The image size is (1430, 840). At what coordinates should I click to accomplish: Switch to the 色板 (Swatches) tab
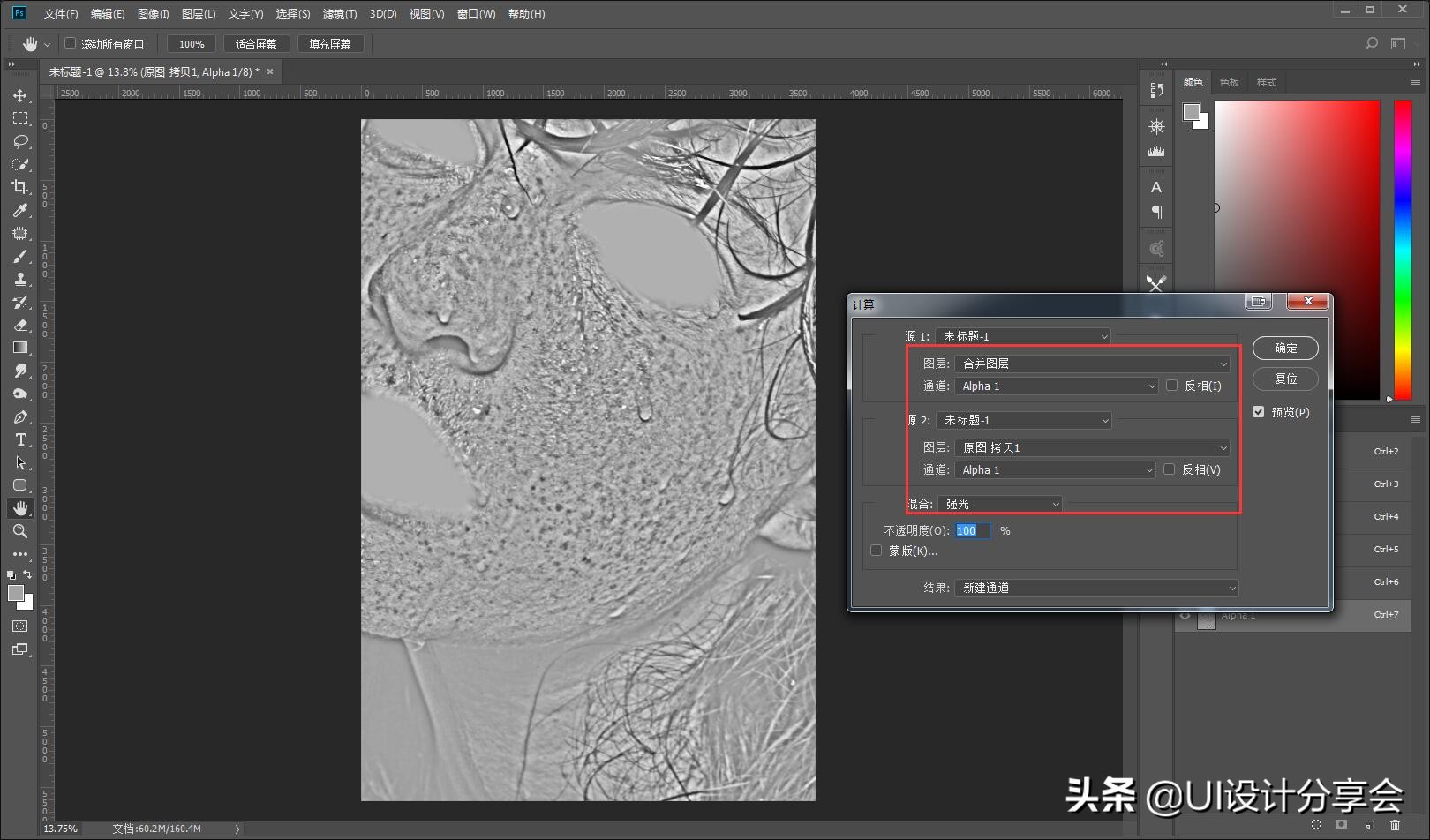1230,82
